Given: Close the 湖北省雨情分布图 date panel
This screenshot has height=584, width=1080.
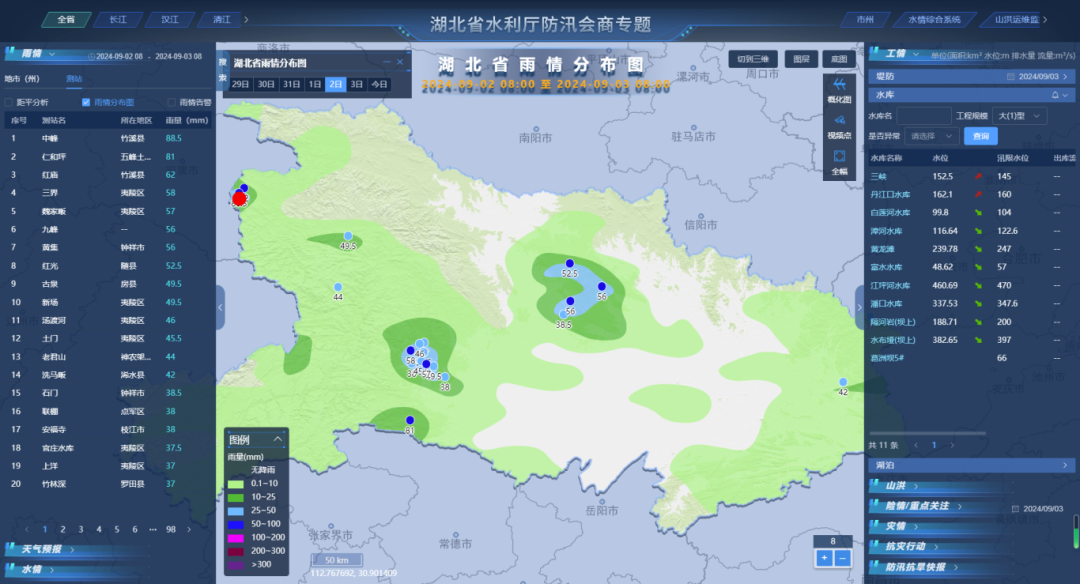Looking at the screenshot, I should (x=399, y=62).
